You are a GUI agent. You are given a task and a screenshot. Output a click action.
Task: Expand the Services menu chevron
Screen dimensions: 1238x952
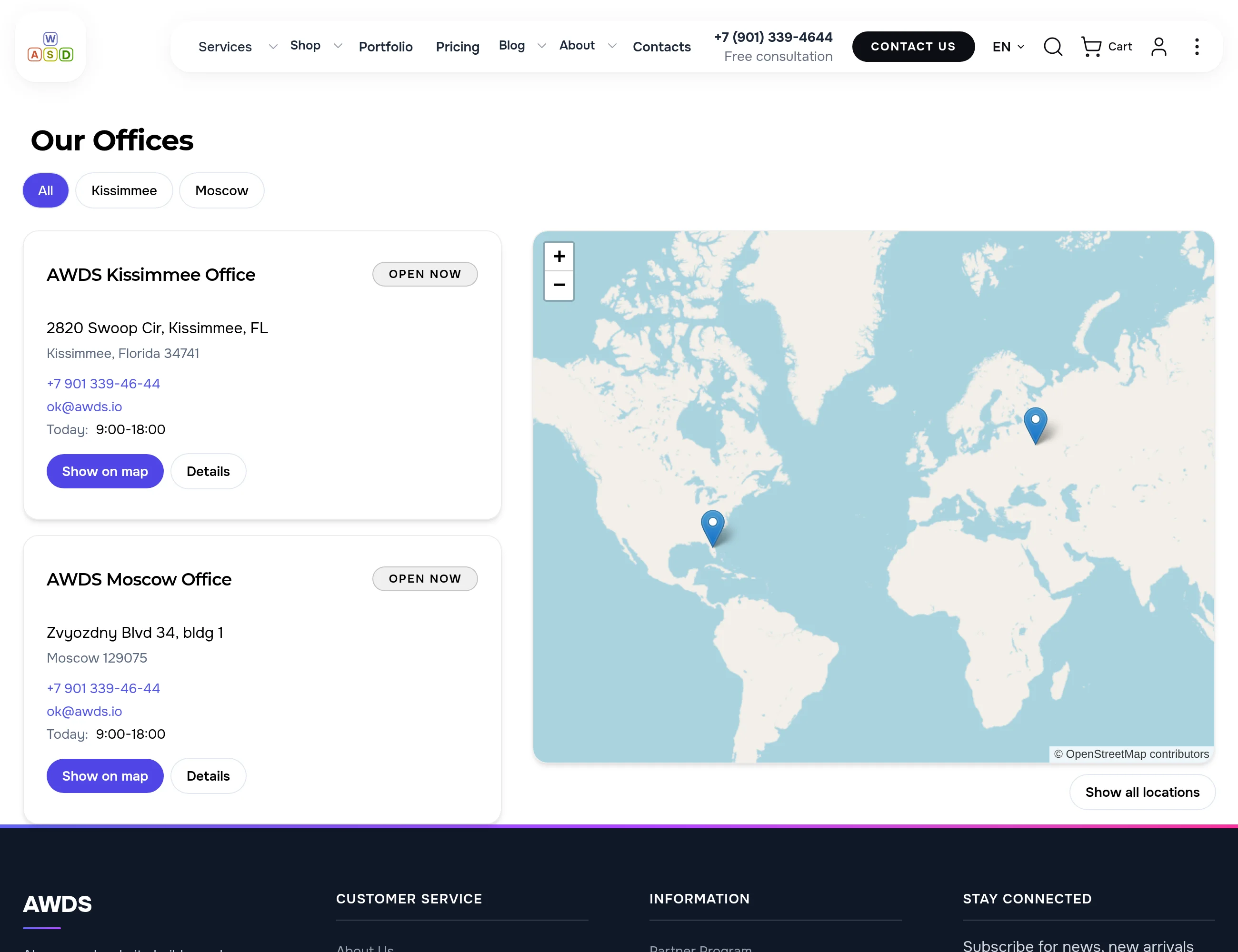tap(273, 47)
